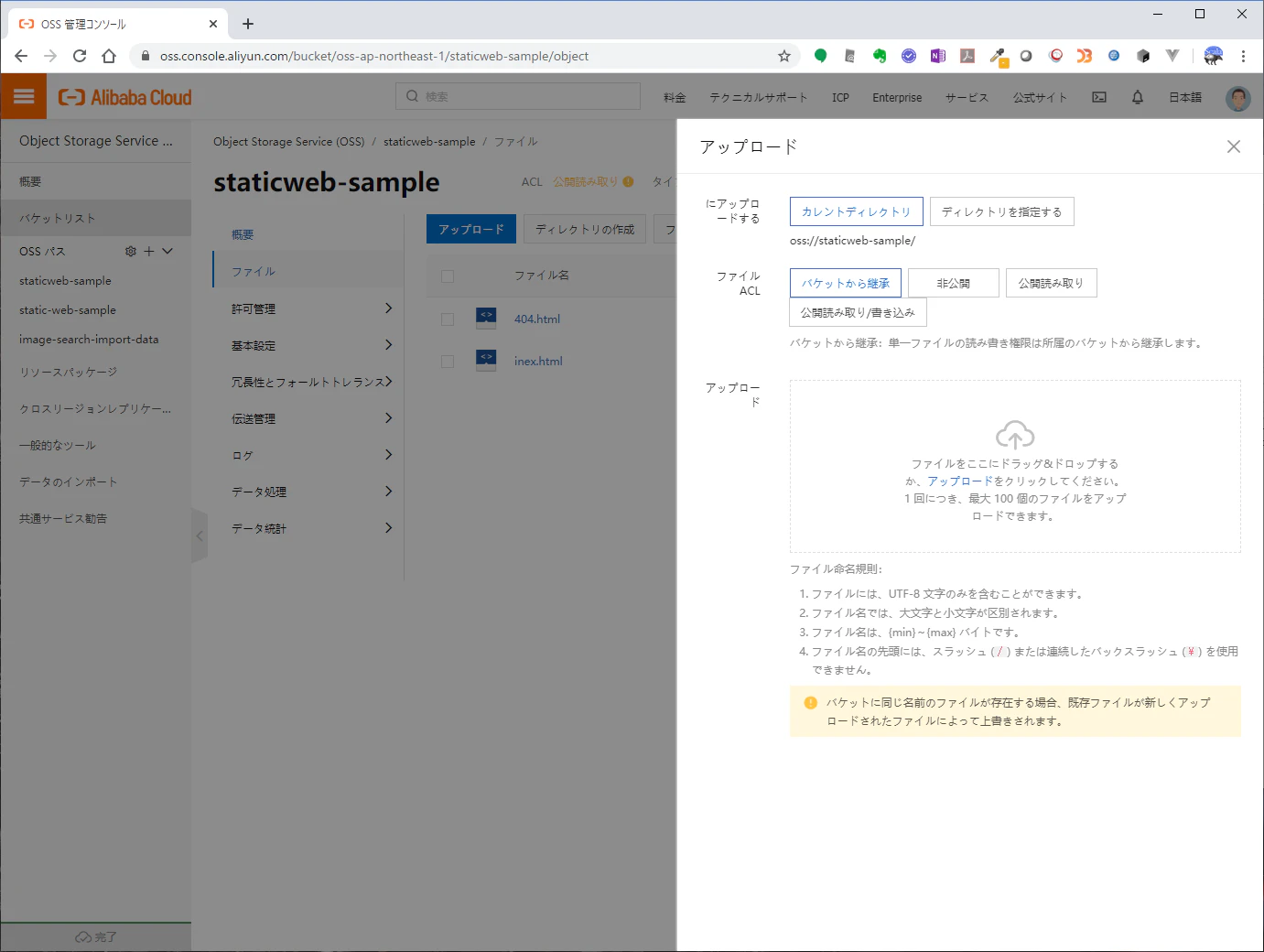Open Enterprise in the top navigation

click(x=897, y=97)
